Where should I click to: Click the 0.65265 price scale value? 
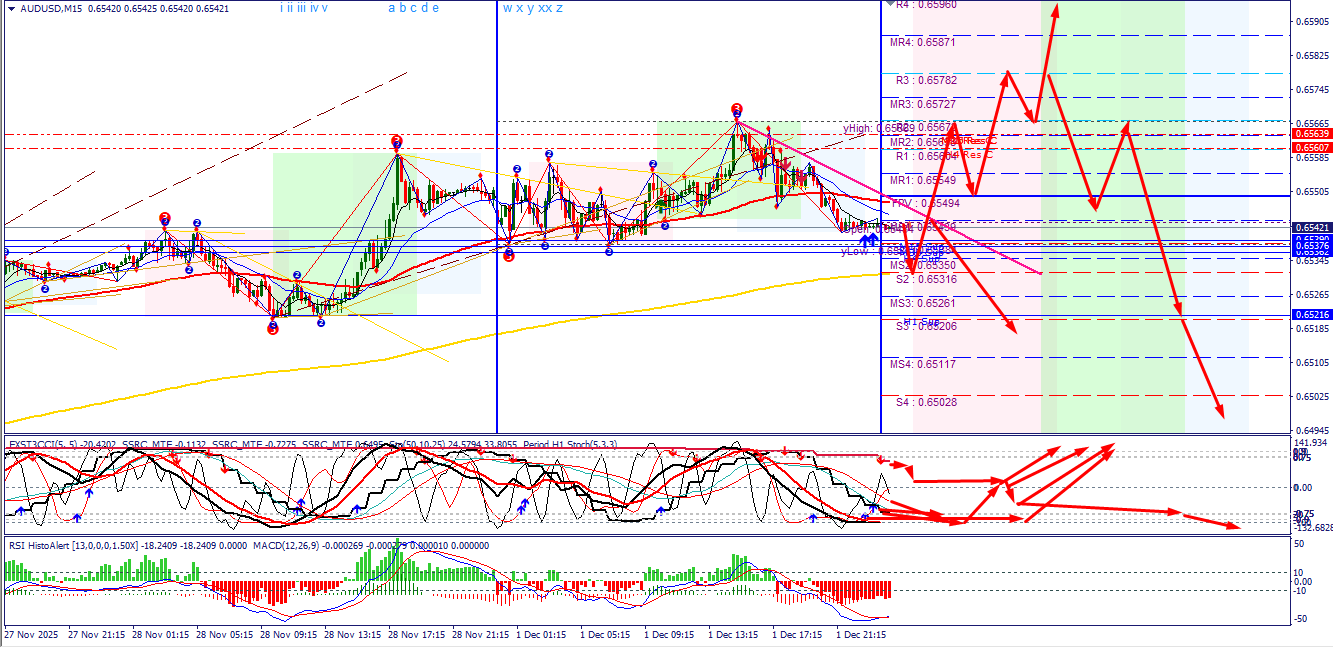tap(1312, 295)
